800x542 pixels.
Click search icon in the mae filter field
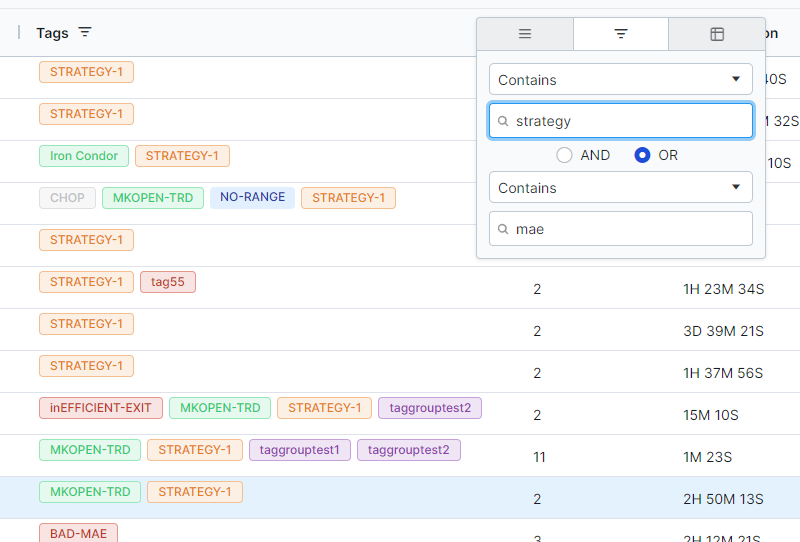(503, 229)
